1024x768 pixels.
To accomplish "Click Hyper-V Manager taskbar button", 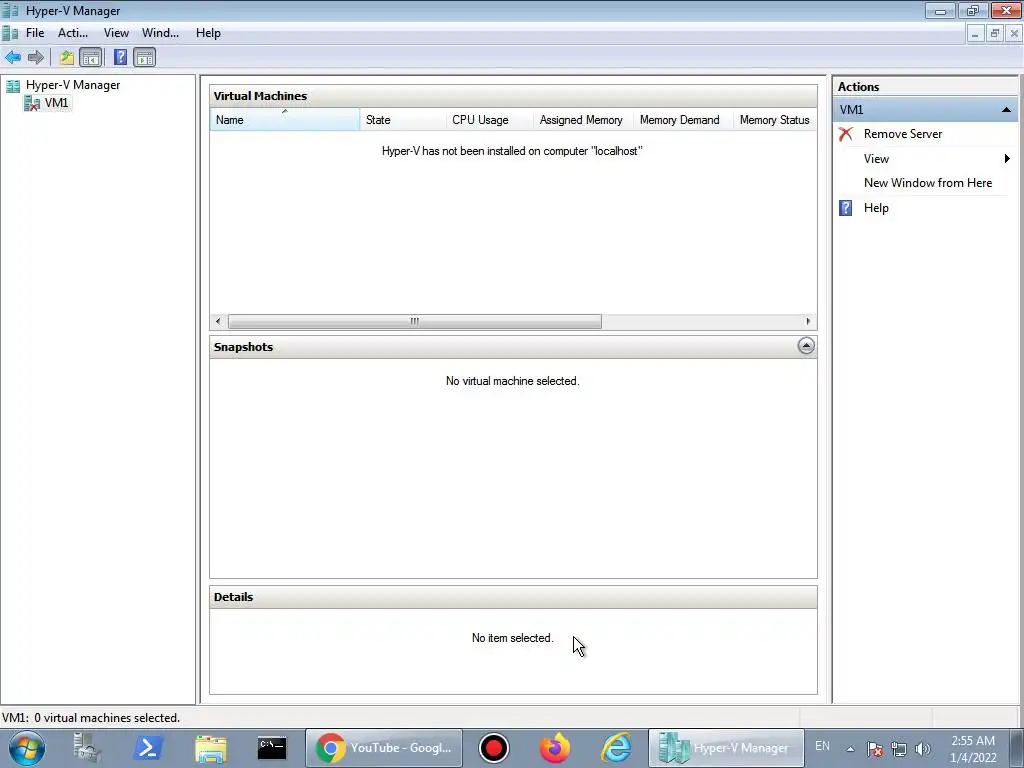I will (726, 748).
